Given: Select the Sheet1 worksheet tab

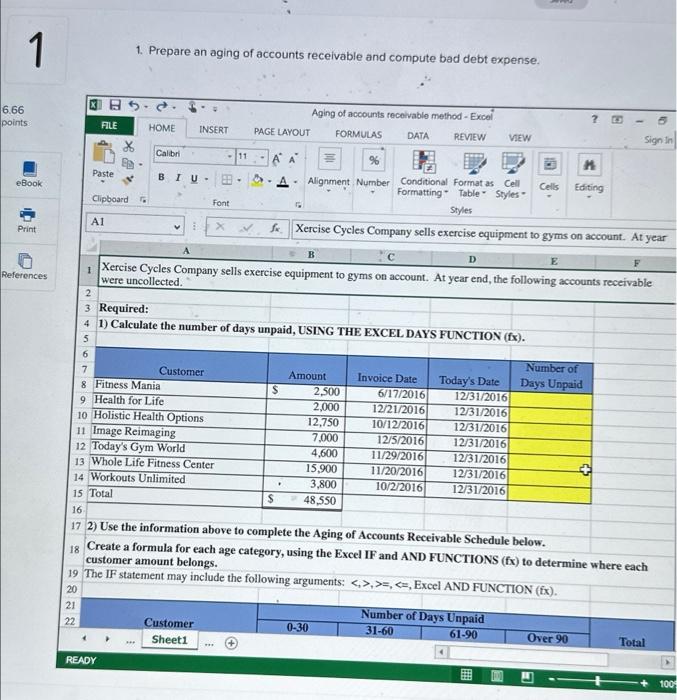Looking at the screenshot, I should pyautogui.click(x=169, y=639).
